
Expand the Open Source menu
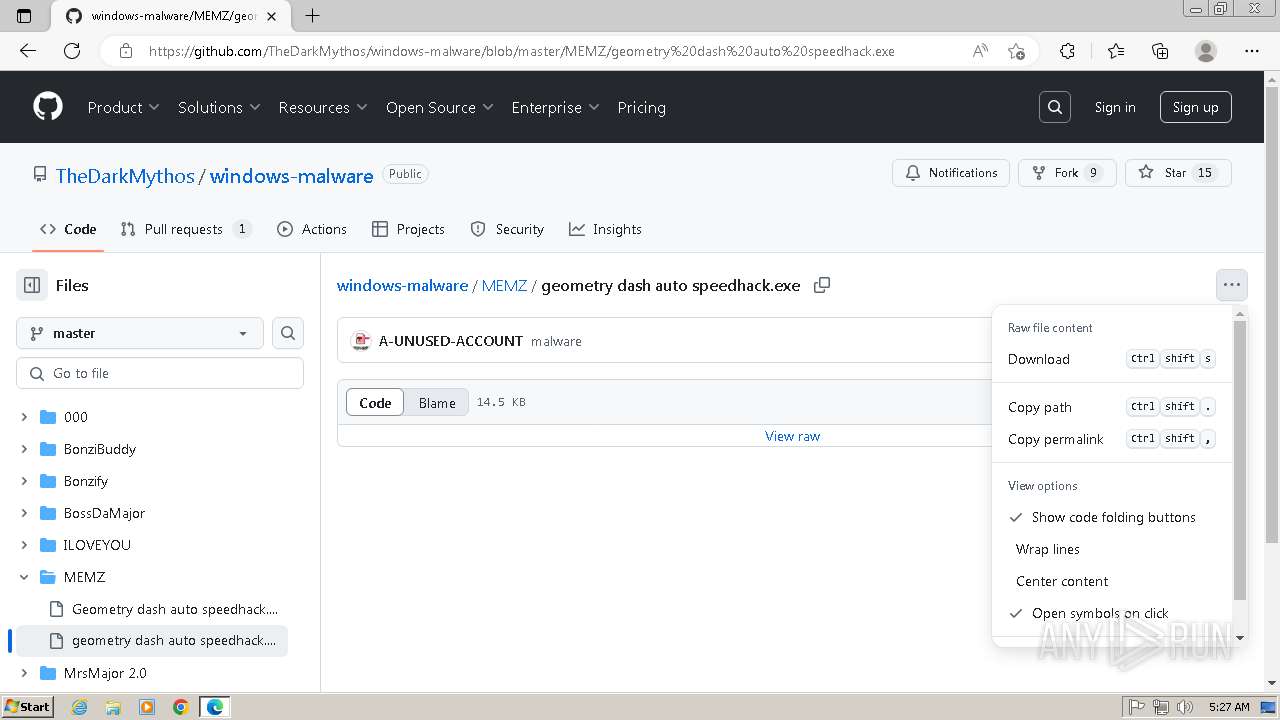(440, 107)
